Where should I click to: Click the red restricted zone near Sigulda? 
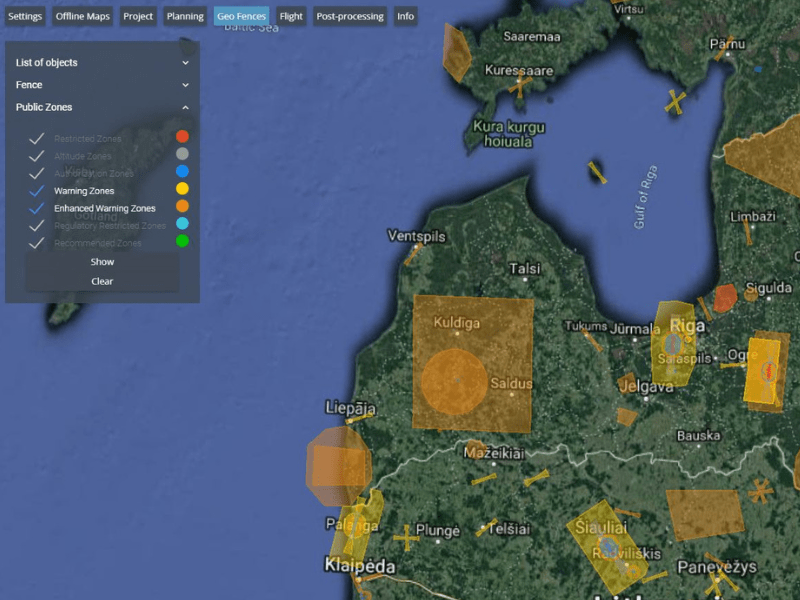click(x=725, y=298)
